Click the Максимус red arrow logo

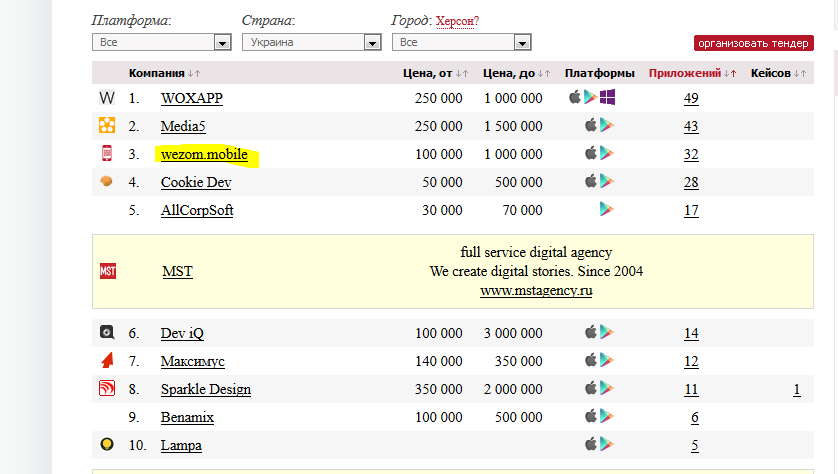coord(107,360)
